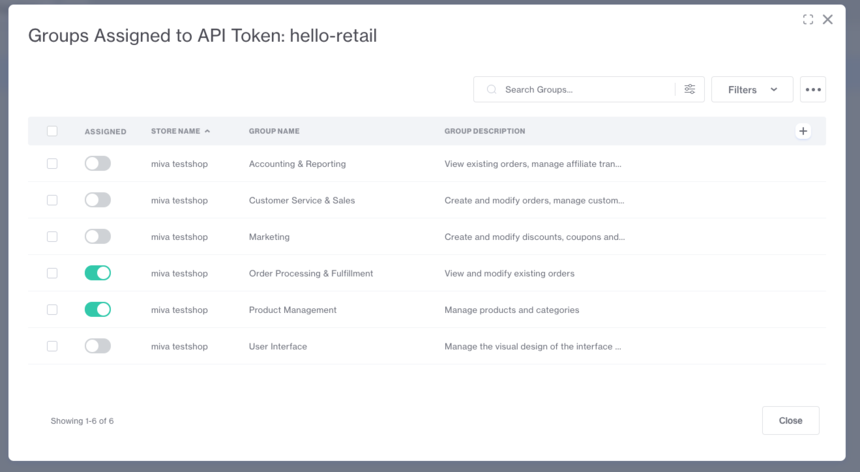Screen dimensions: 860x472
Task: Disable the Order Processing & Fulfillment toggle
Action: coord(98,273)
